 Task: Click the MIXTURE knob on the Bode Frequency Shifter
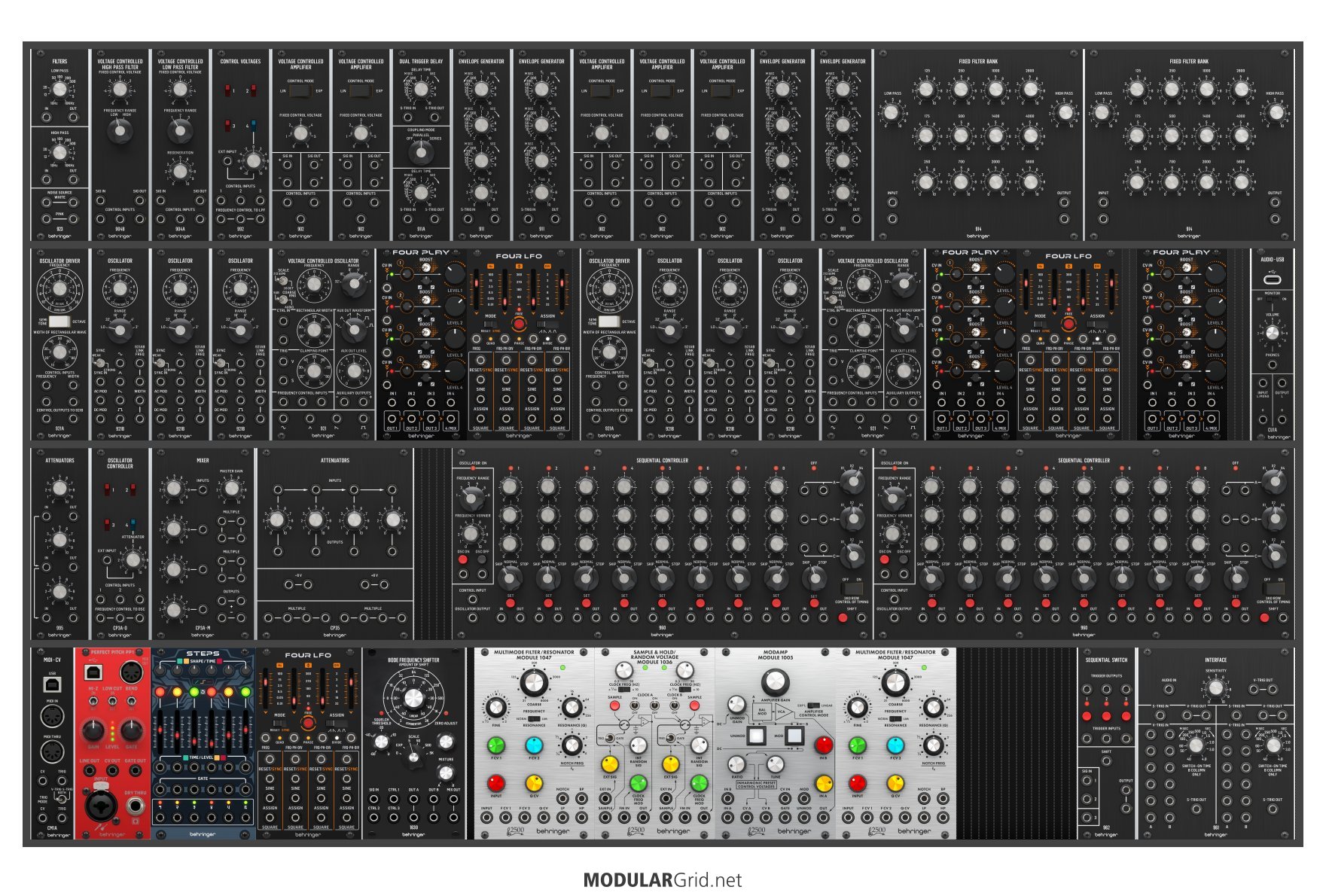tap(446, 773)
